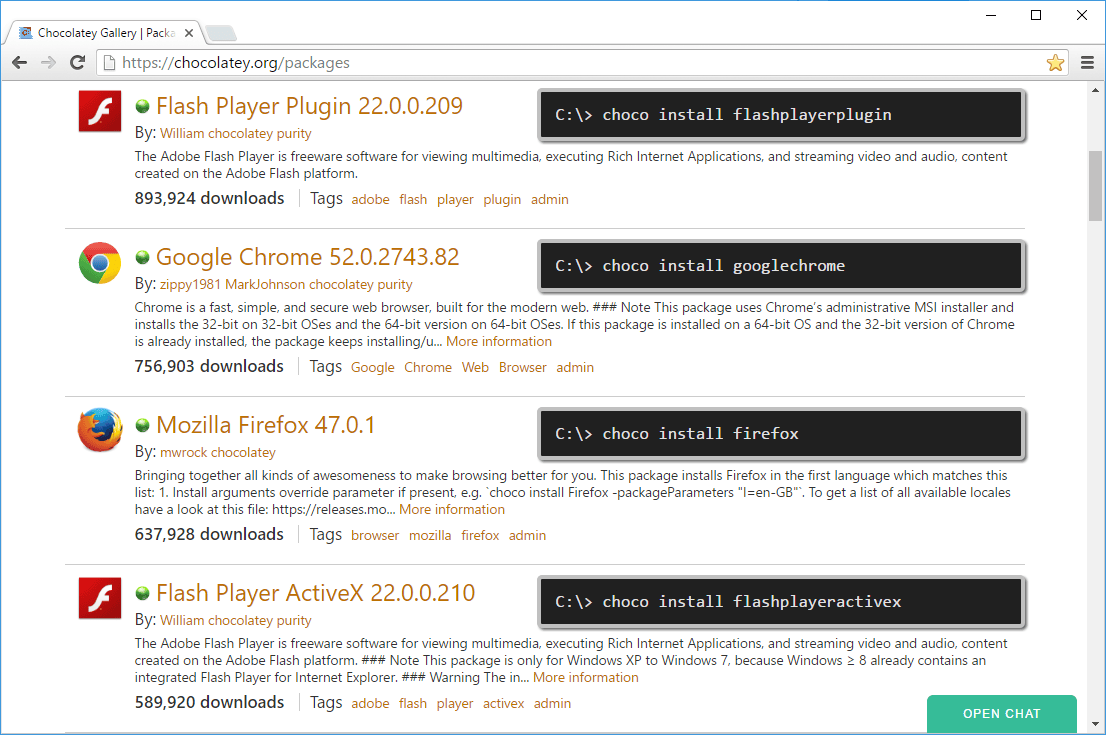Open a new tab with the new-tab button
Screen dimensions: 1106x735
[x=221, y=33]
